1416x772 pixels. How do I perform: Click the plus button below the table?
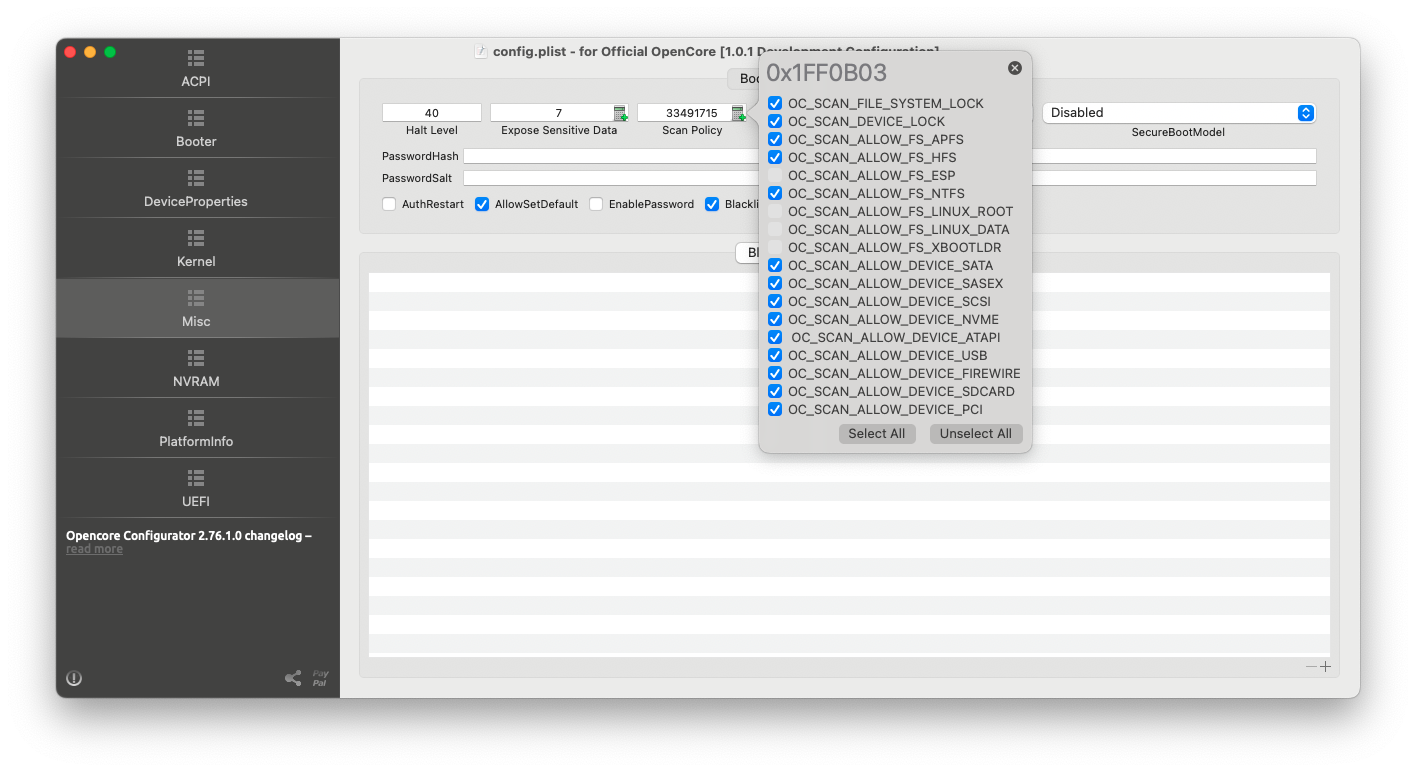(x=1326, y=667)
